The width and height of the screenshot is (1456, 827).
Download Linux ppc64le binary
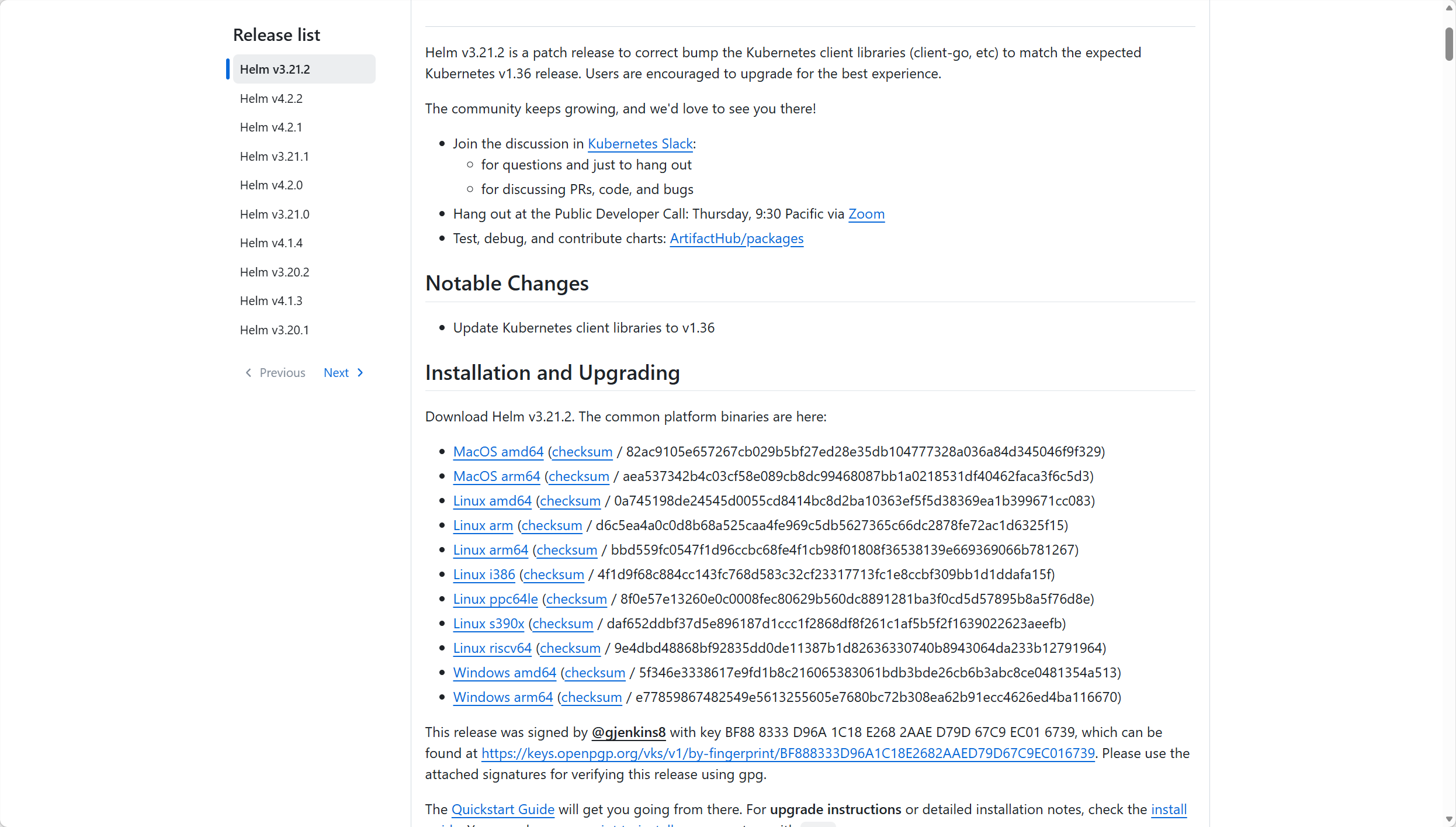(495, 598)
